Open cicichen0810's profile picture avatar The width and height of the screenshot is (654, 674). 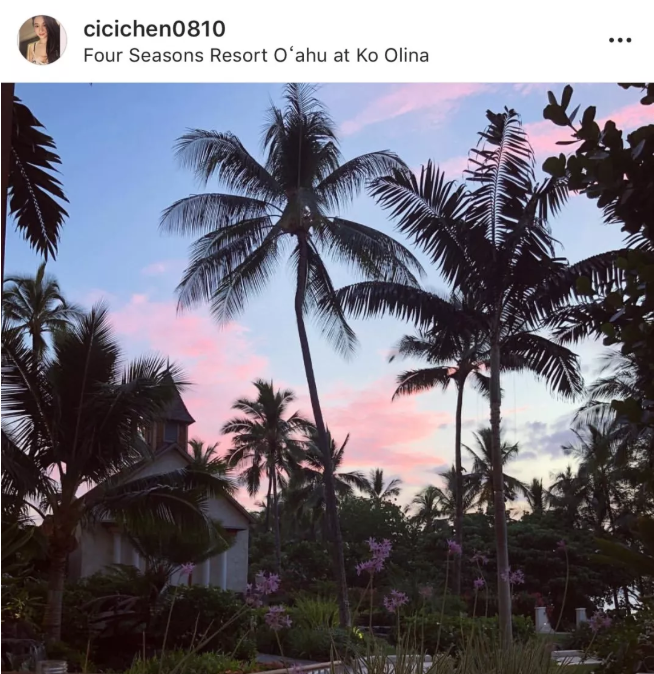pyautogui.click(x=42, y=40)
